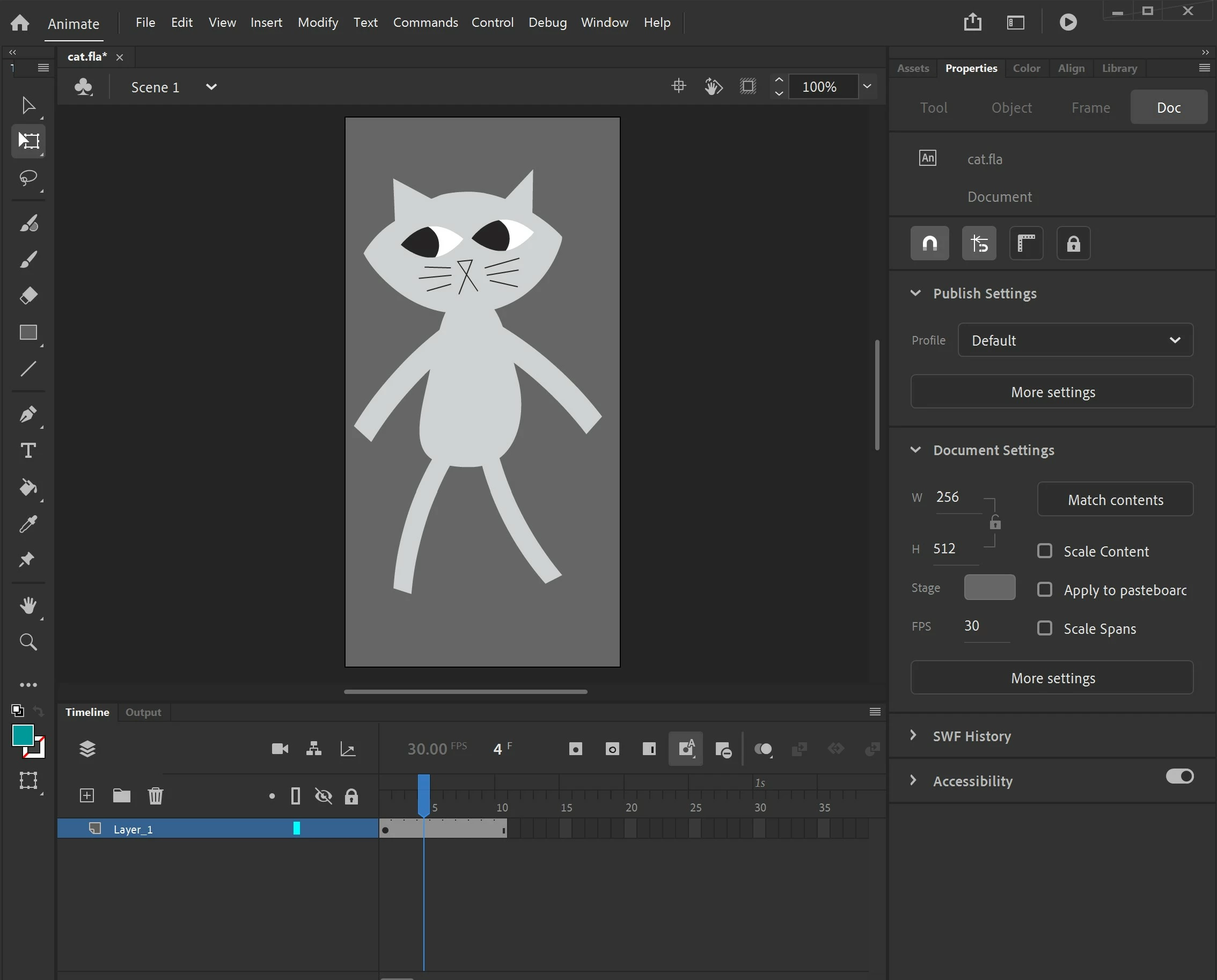Open the Stage background color swatch
The width and height of the screenshot is (1217, 980).
(x=989, y=587)
